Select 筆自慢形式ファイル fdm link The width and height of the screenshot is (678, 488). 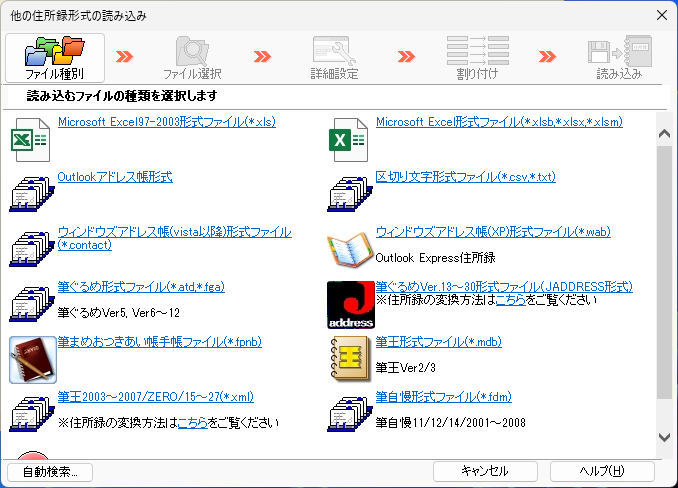pyautogui.click(x=444, y=396)
